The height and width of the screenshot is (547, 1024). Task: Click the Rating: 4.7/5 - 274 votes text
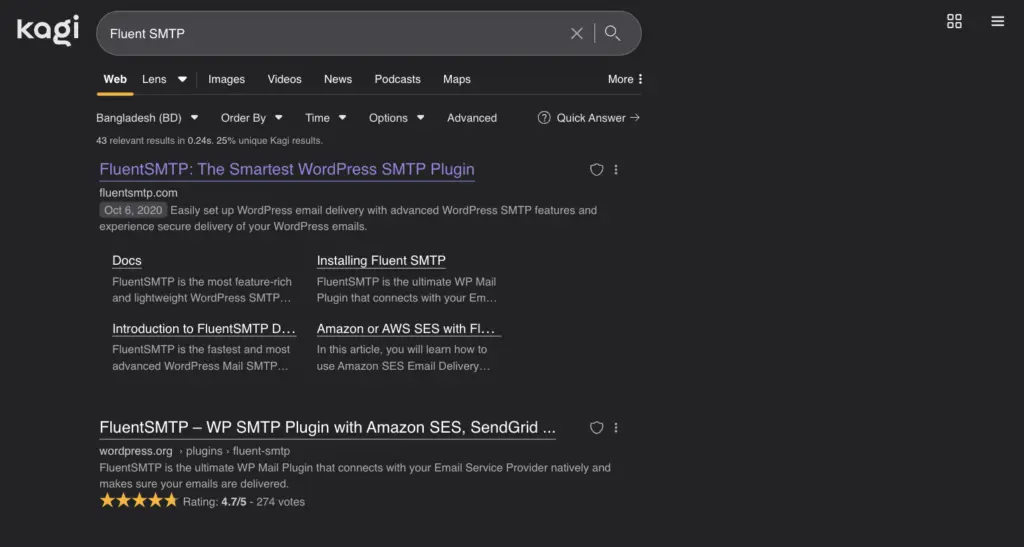tap(244, 502)
